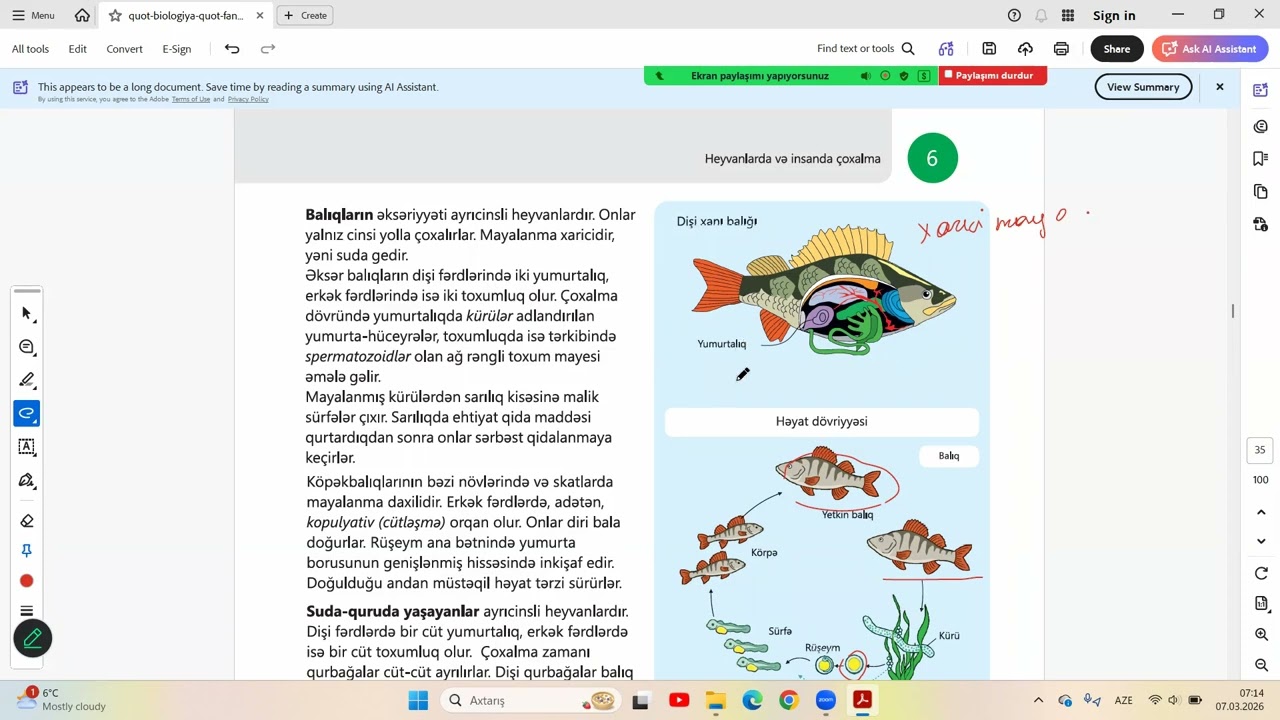Undo the last action
The height and width of the screenshot is (720, 1280).
(x=232, y=48)
